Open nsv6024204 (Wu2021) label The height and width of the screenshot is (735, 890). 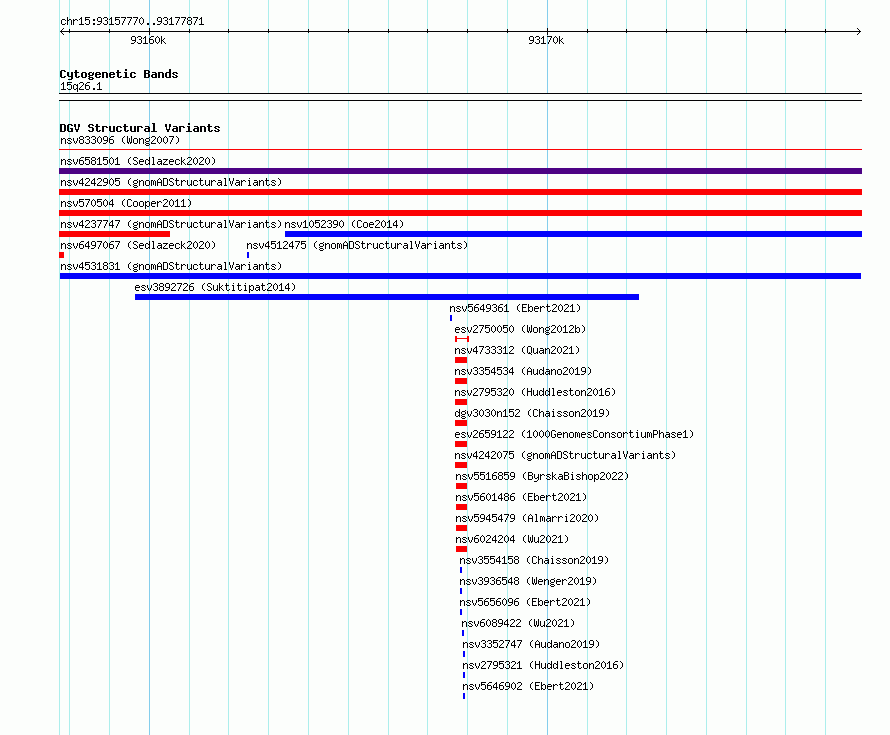tap(512, 539)
